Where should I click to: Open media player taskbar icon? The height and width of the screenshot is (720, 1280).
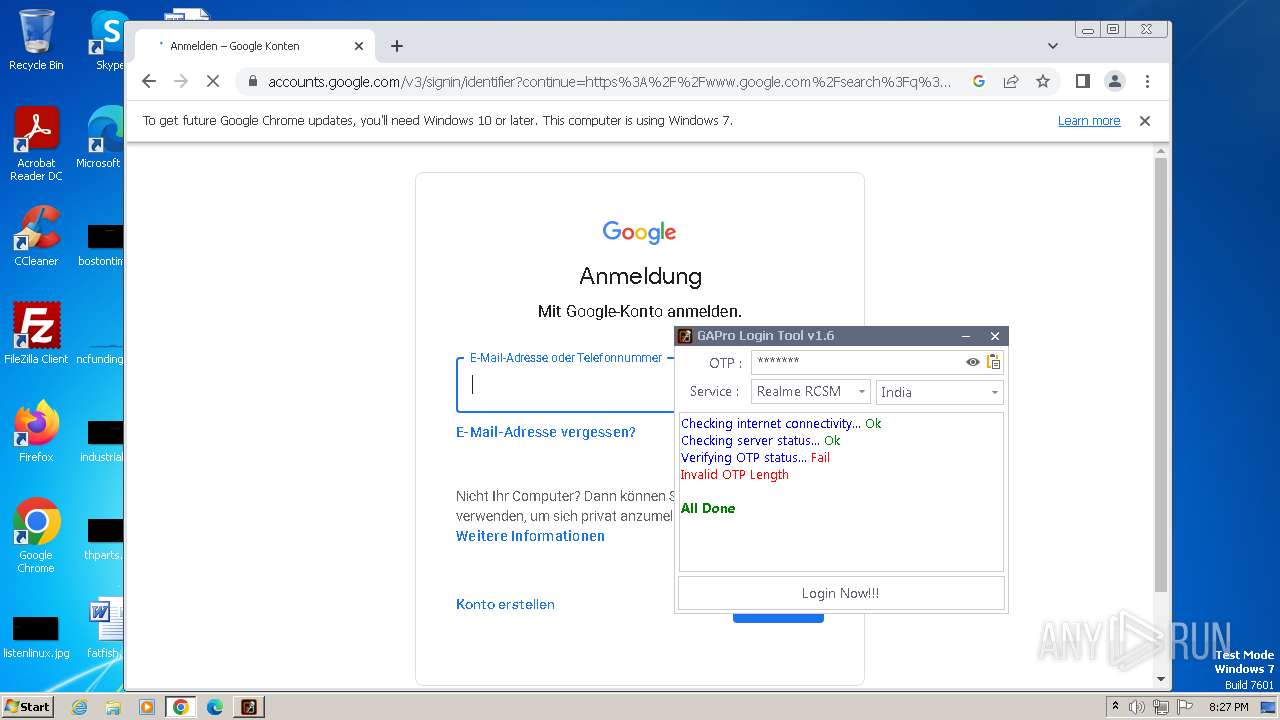click(x=147, y=707)
